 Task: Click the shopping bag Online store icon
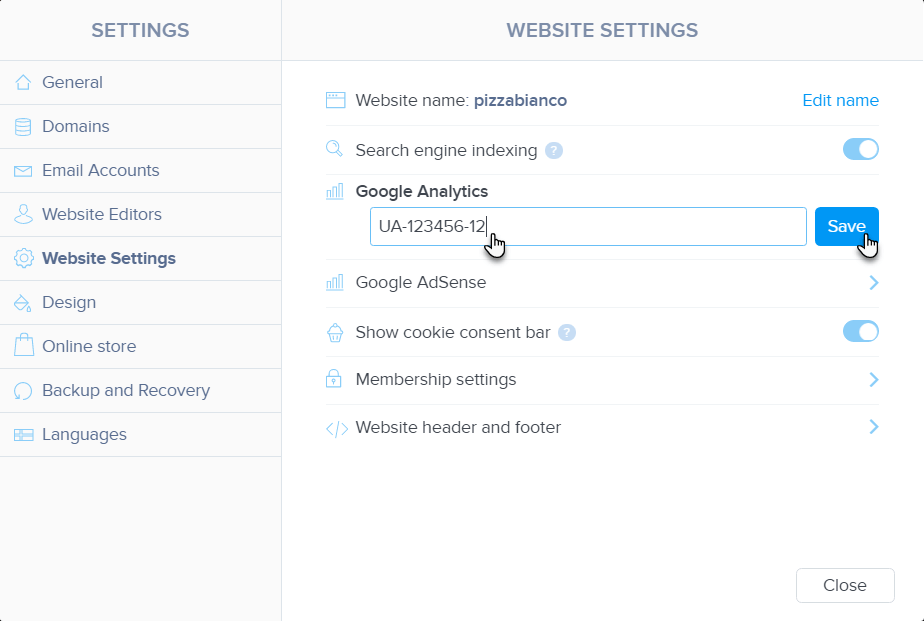click(23, 347)
